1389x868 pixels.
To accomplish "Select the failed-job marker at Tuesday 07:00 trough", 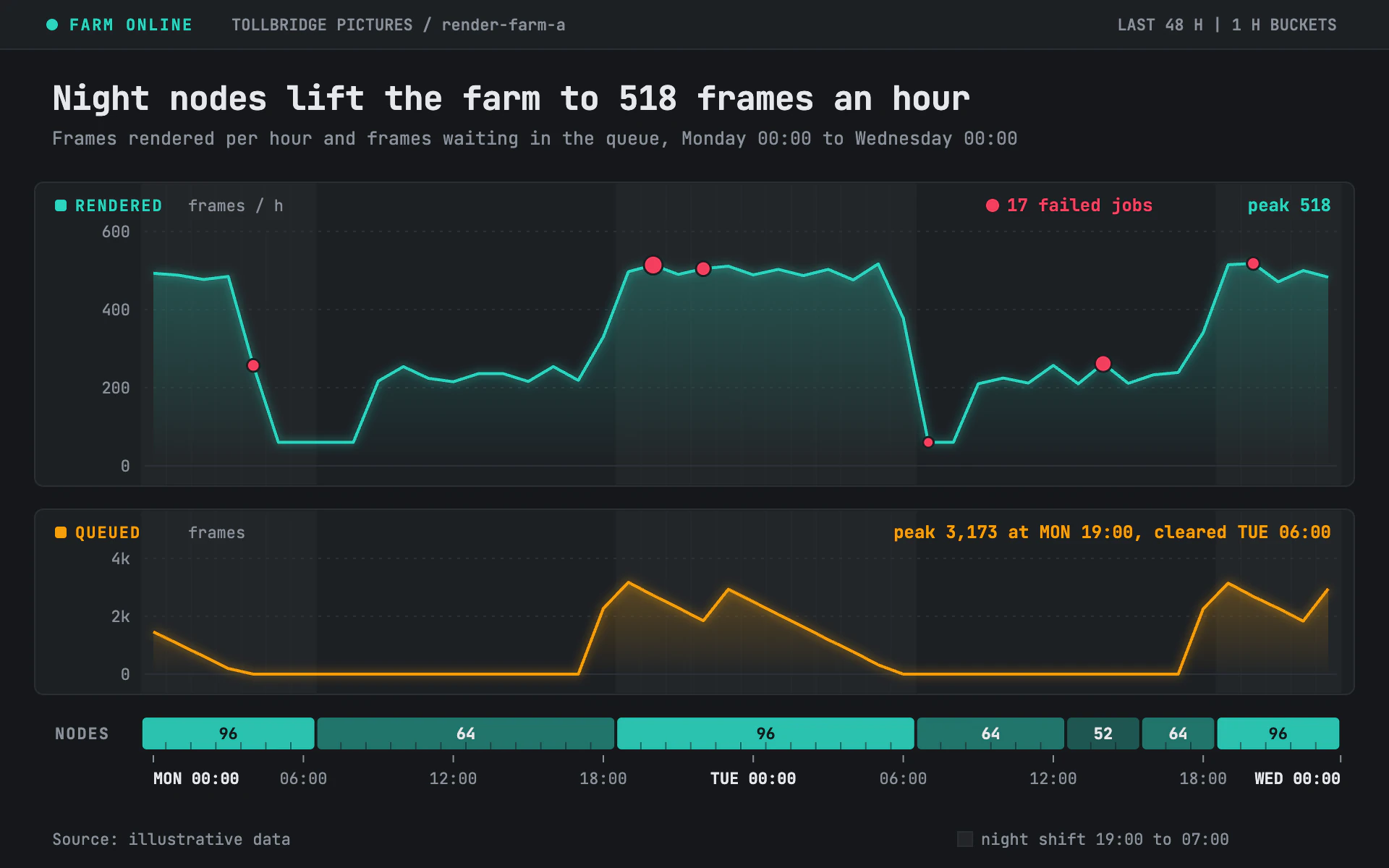I will click(928, 442).
